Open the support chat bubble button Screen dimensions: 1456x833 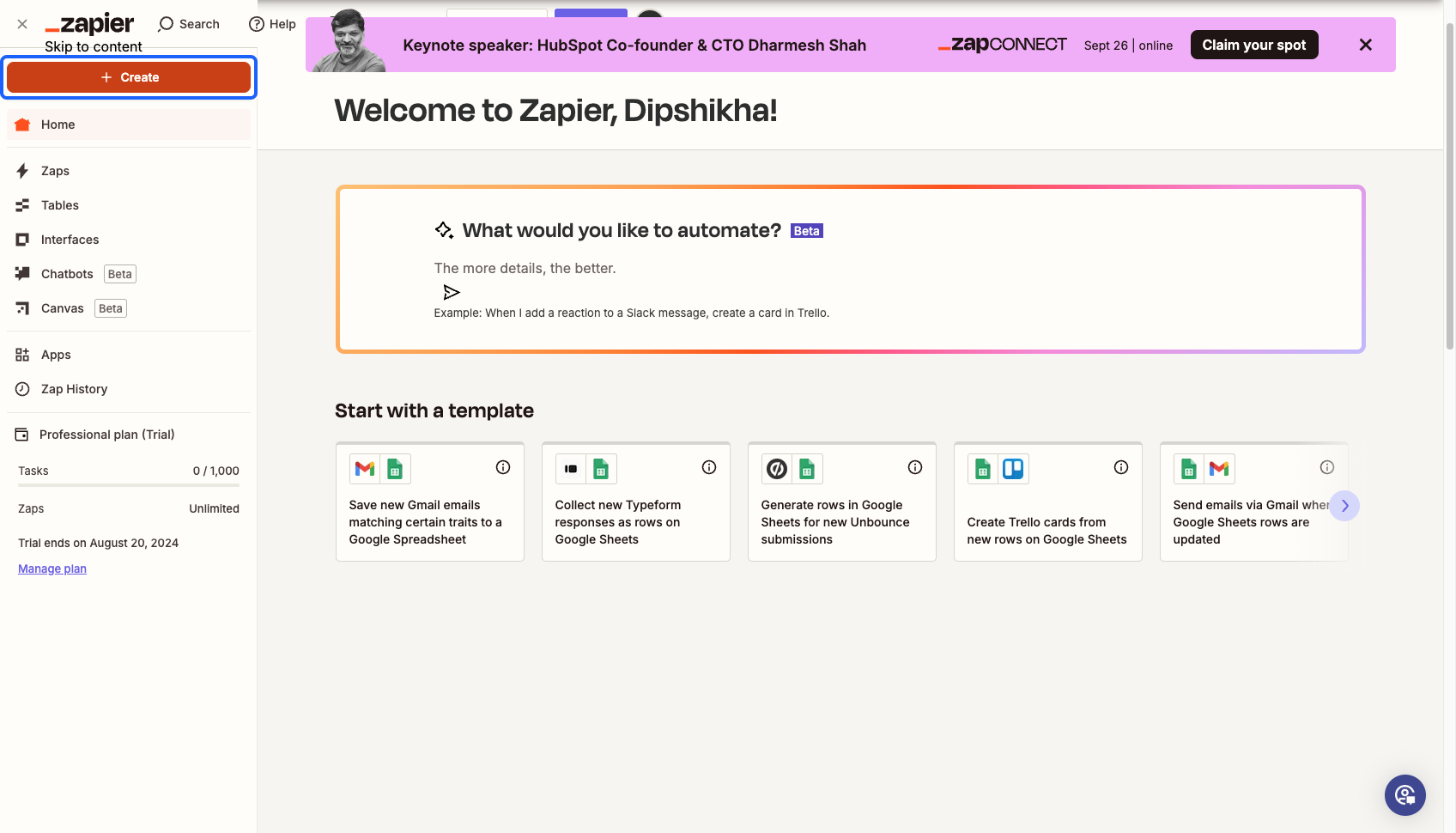(1405, 795)
